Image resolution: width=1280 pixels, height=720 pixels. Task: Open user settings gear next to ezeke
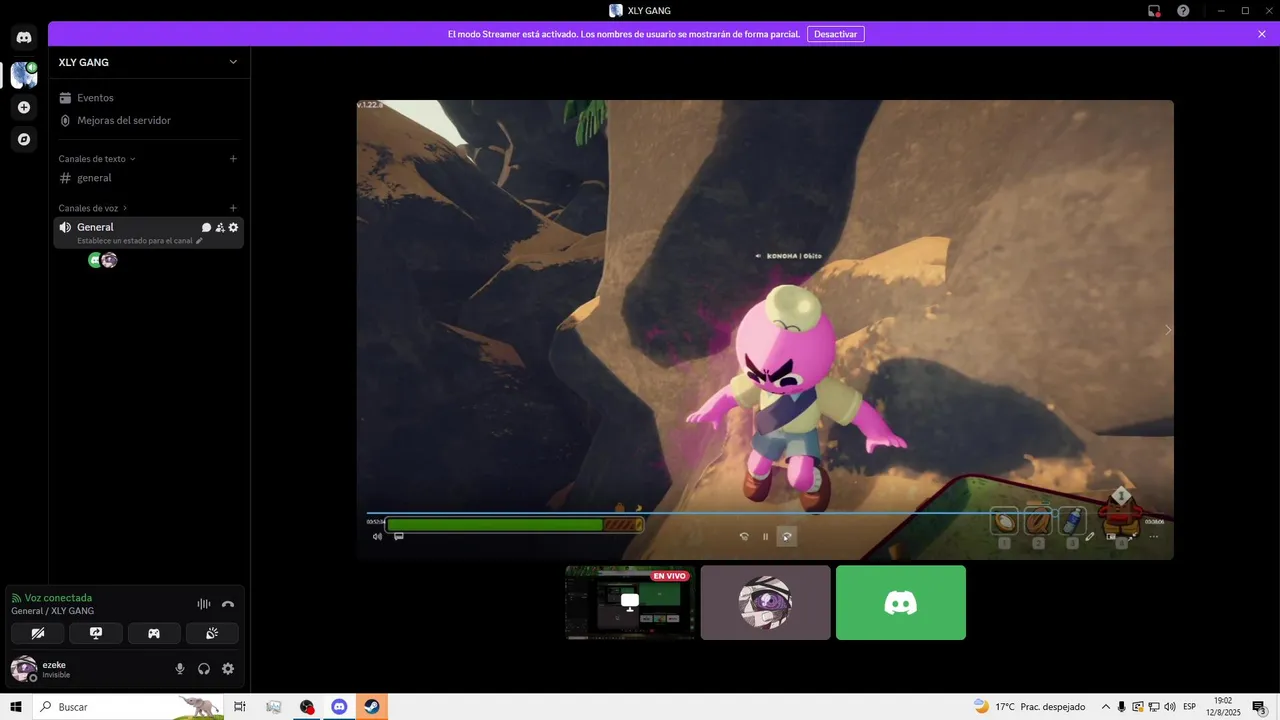point(228,669)
